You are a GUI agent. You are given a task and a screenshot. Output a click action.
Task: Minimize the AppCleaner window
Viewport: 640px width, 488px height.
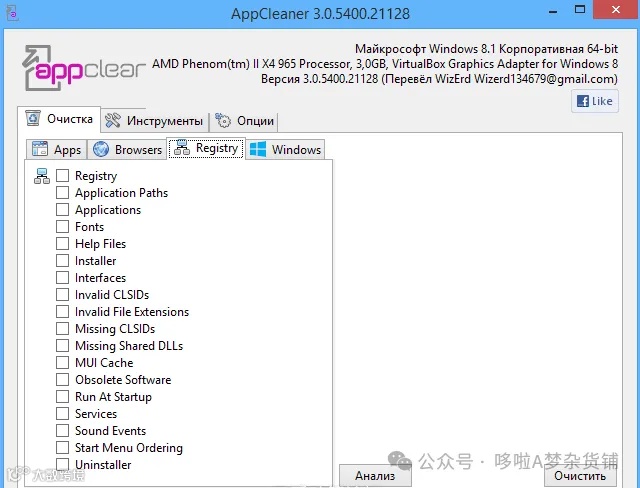[553, 11]
